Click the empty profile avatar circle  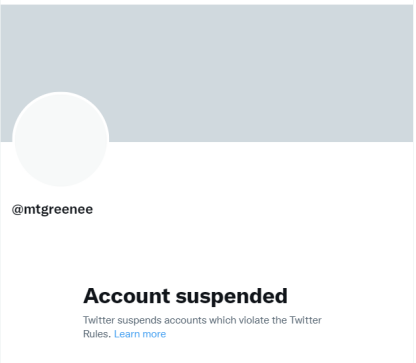tap(61, 139)
